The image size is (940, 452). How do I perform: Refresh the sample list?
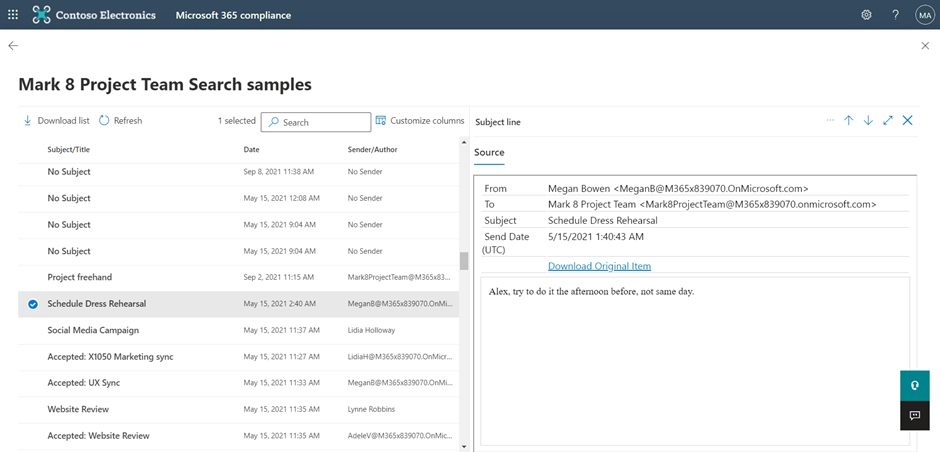[120, 120]
